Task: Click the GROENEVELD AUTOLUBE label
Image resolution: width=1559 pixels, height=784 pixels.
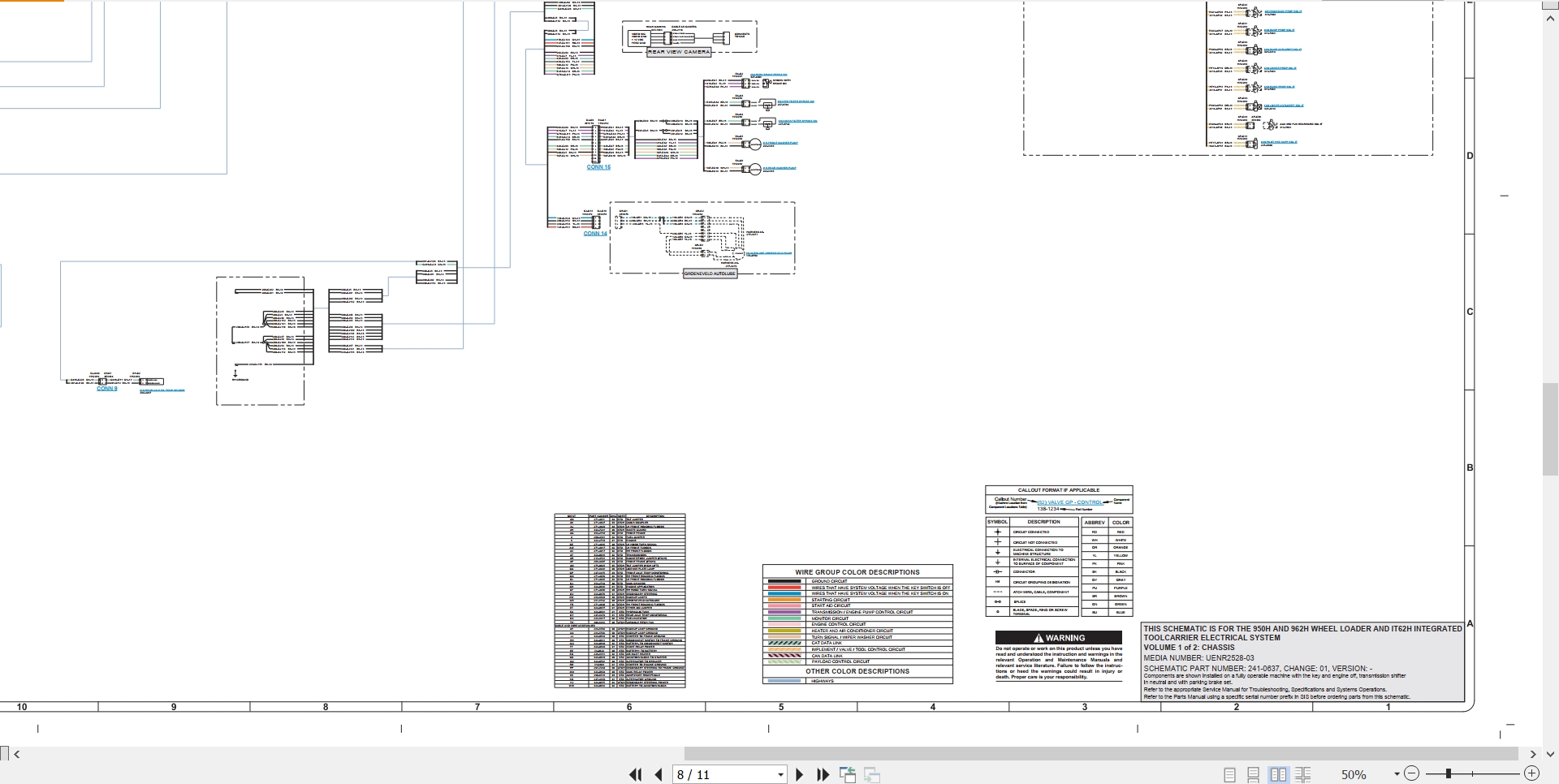Action: pos(710,274)
